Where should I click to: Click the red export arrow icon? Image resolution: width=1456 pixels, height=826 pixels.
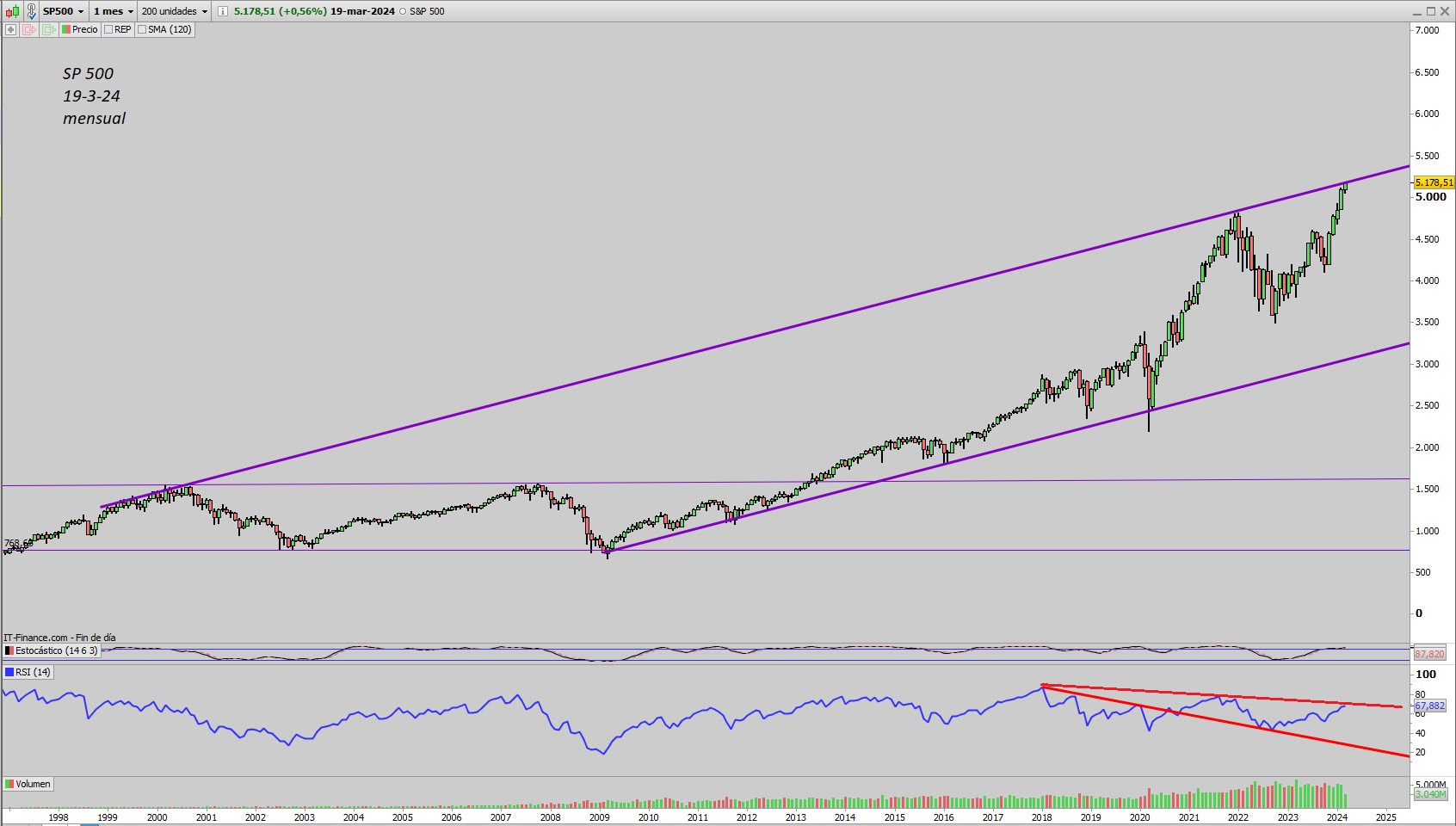click(29, 29)
